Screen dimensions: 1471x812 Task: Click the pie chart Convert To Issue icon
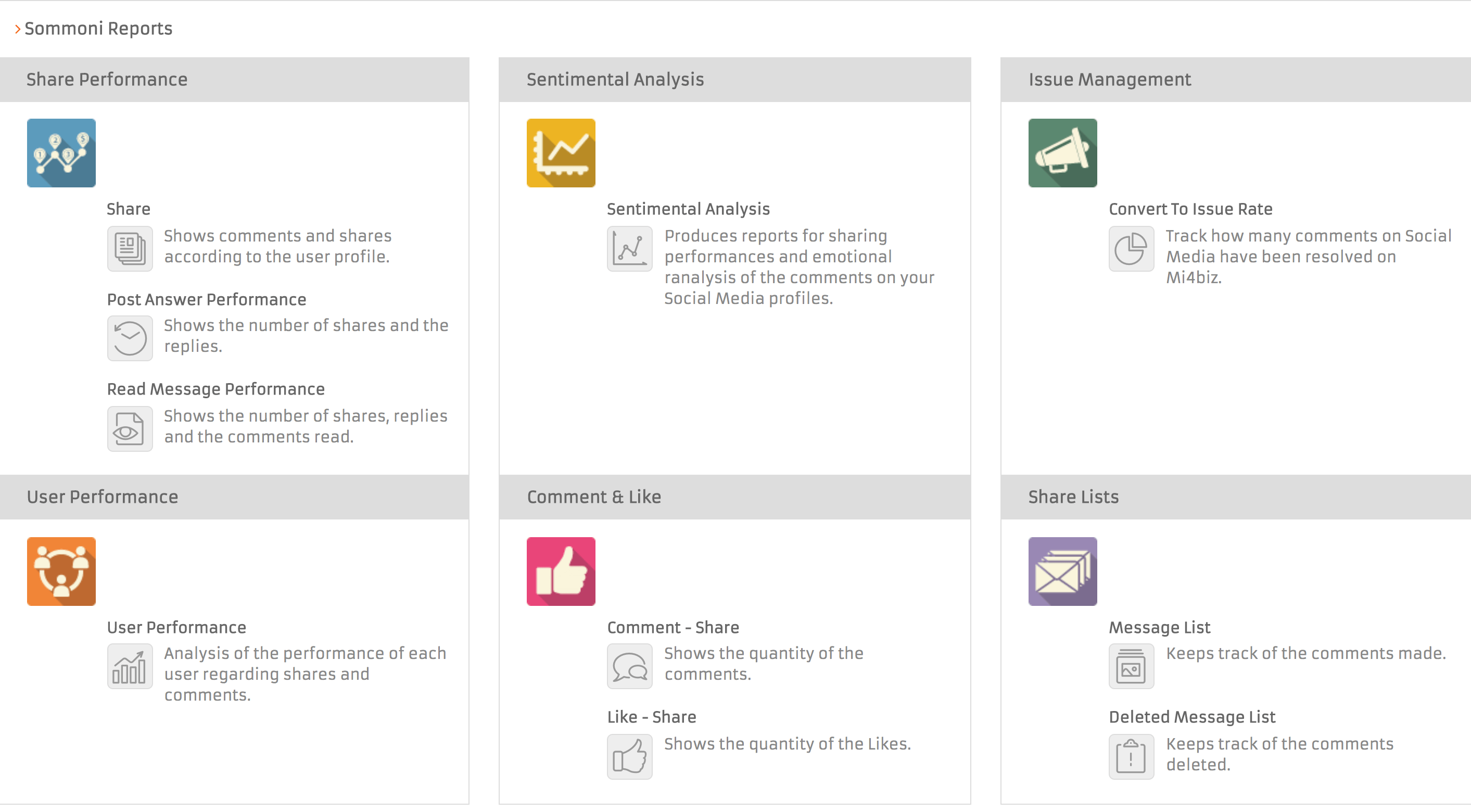point(1131,248)
